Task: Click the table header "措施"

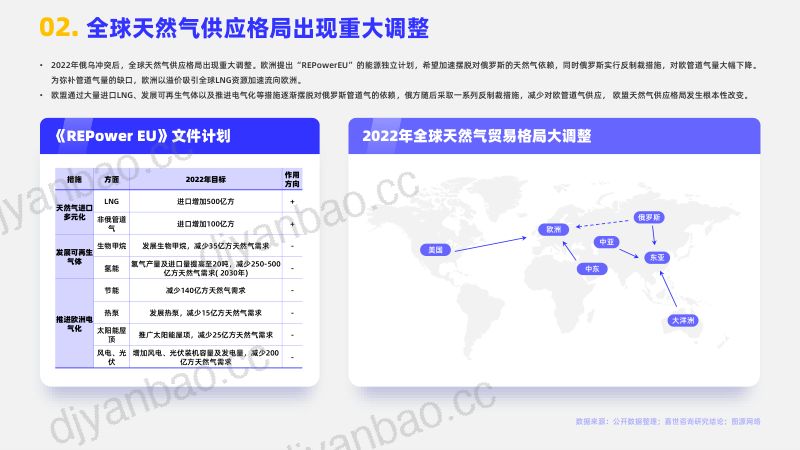Action: (x=74, y=180)
